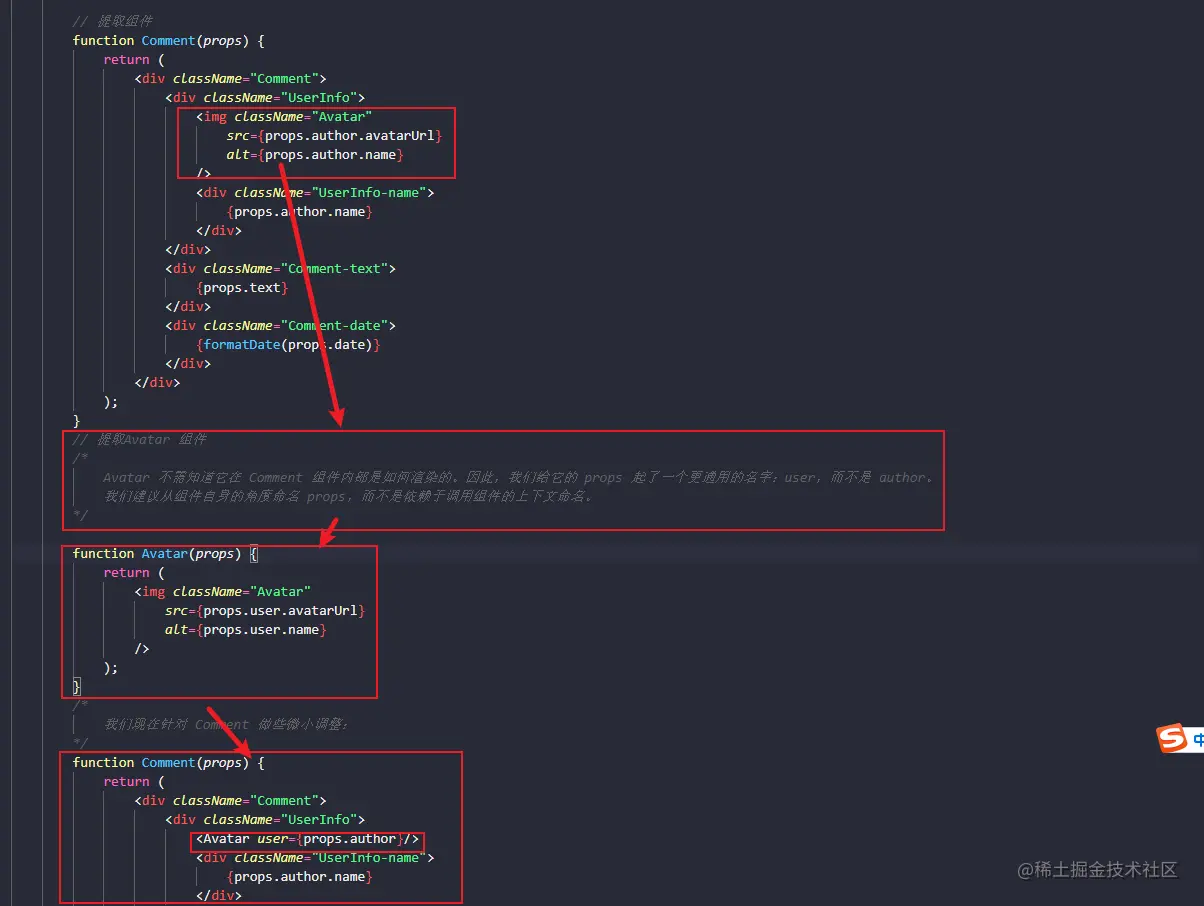This screenshot has width=1204, height=906.
Task: Click the code line src={props.user.avatarUrl}
Action: click(x=265, y=610)
